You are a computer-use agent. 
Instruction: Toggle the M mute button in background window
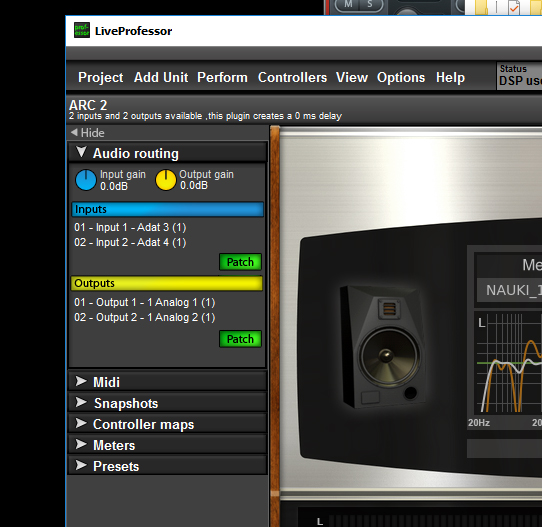(x=348, y=4)
